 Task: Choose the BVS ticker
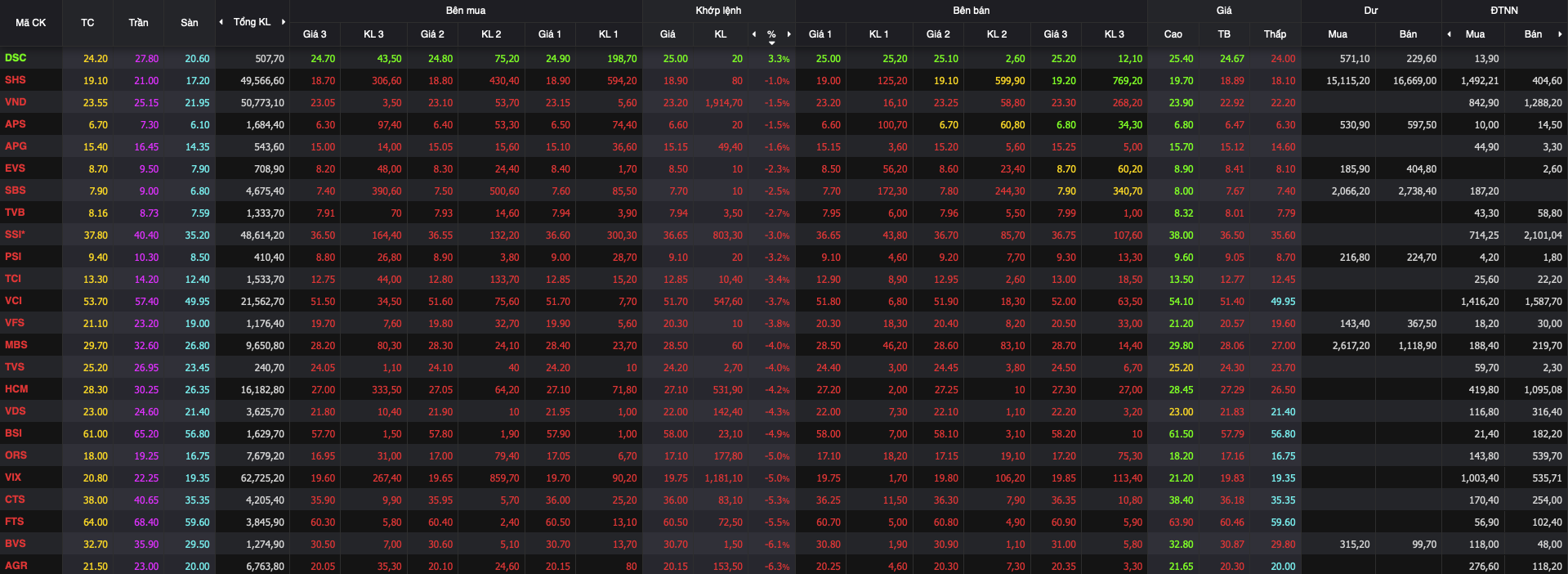tap(16, 544)
